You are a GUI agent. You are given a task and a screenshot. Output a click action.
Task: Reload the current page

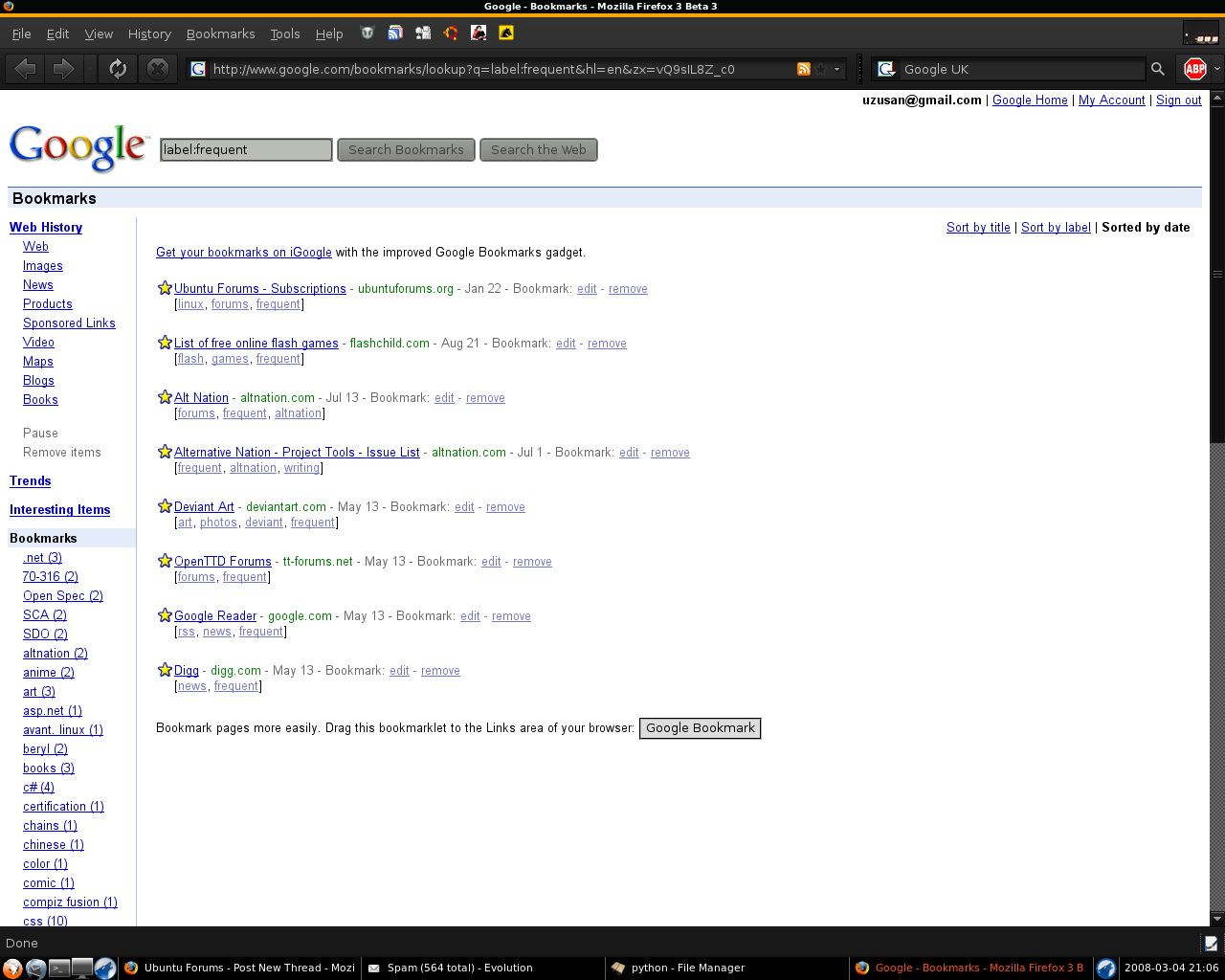(x=118, y=69)
